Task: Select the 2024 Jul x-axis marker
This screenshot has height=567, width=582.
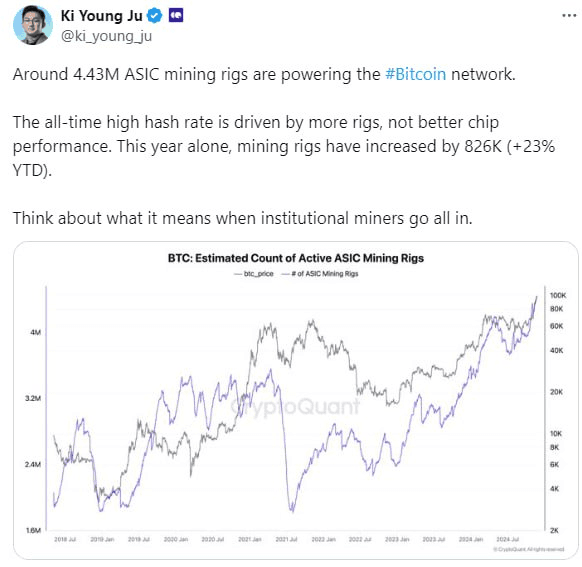Action: 508,539
